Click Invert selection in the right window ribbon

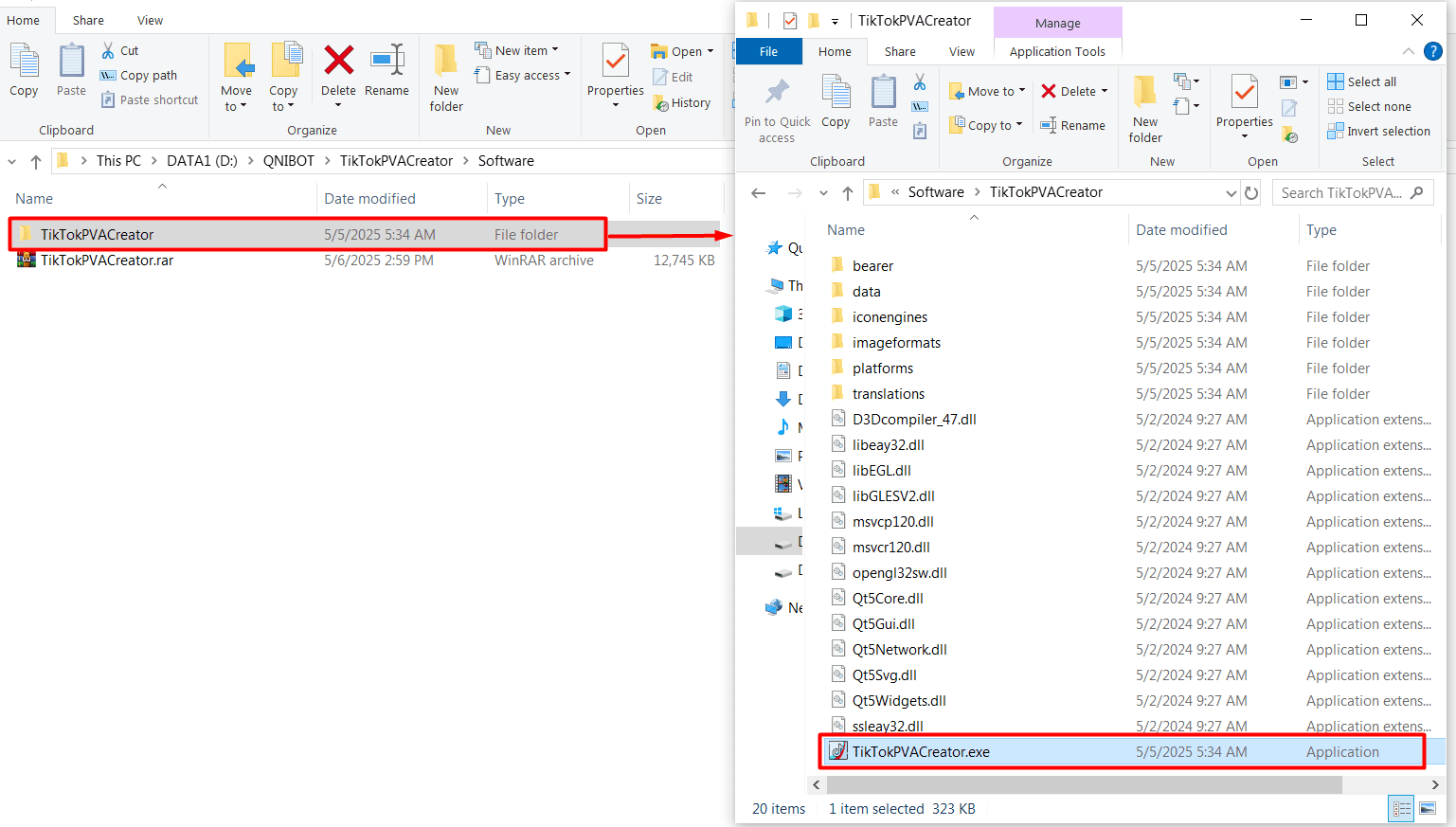click(1379, 131)
